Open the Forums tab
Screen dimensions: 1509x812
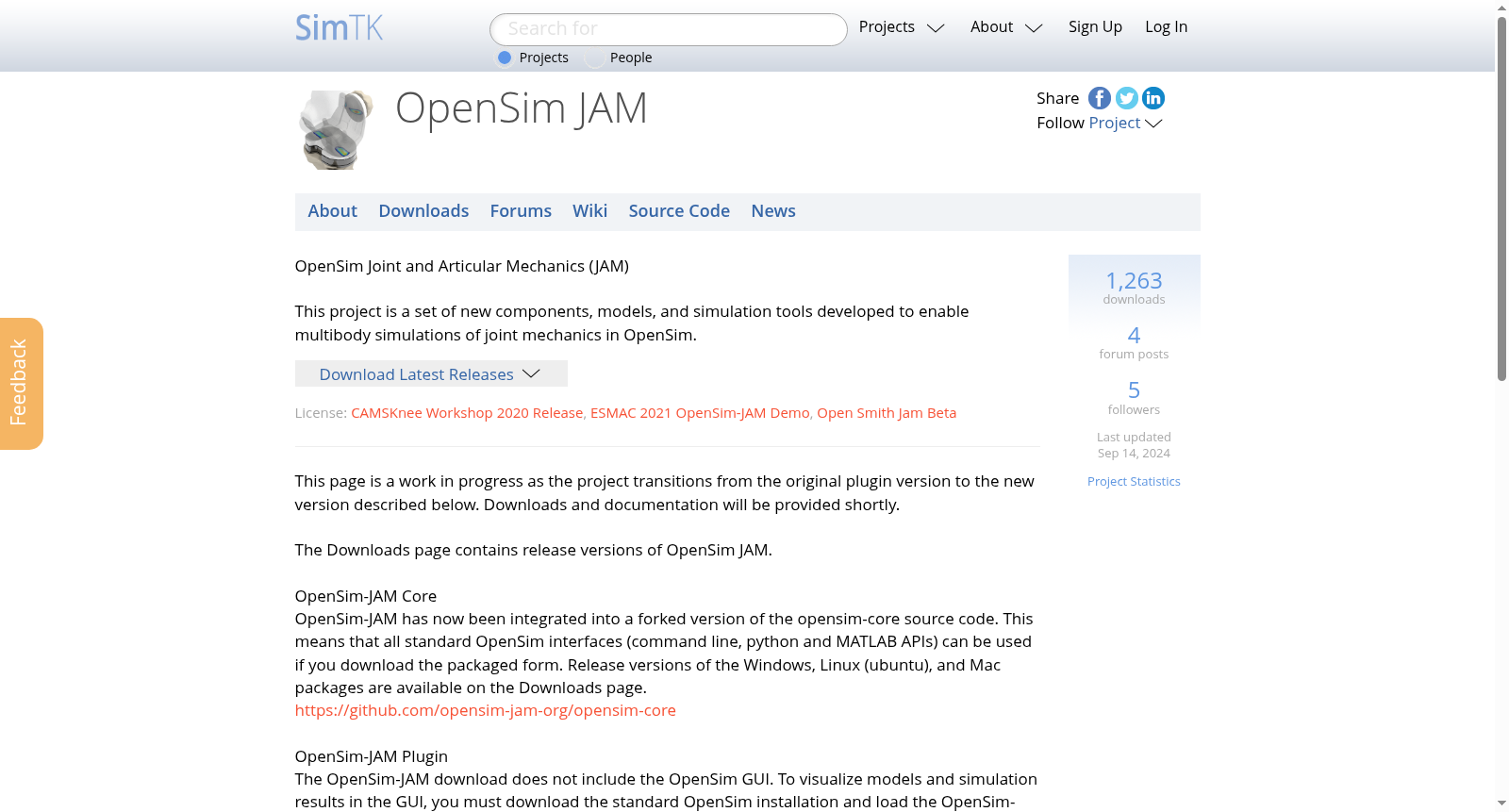click(x=521, y=211)
